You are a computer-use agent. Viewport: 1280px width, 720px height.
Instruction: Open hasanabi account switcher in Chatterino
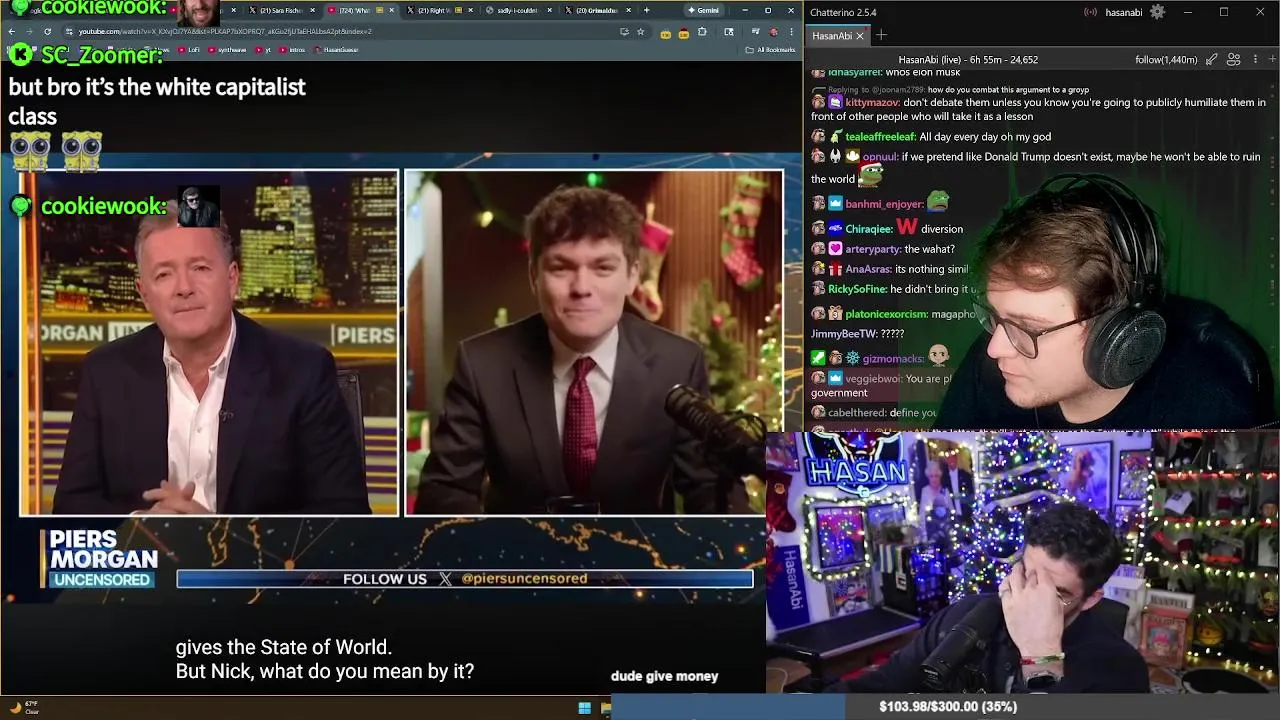click(1122, 13)
